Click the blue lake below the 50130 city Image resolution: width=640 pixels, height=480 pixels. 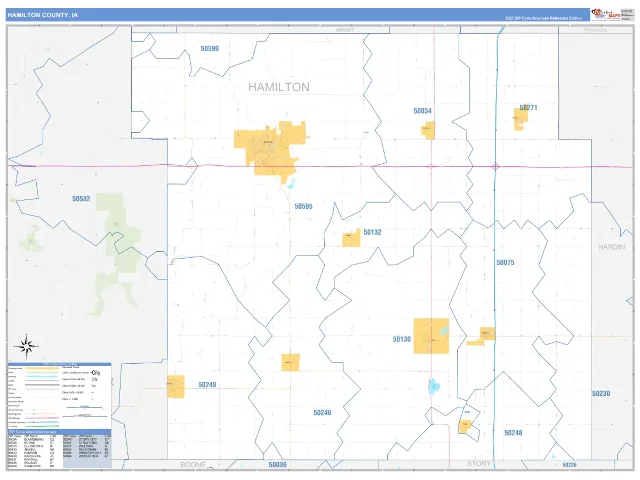click(x=434, y=386)
